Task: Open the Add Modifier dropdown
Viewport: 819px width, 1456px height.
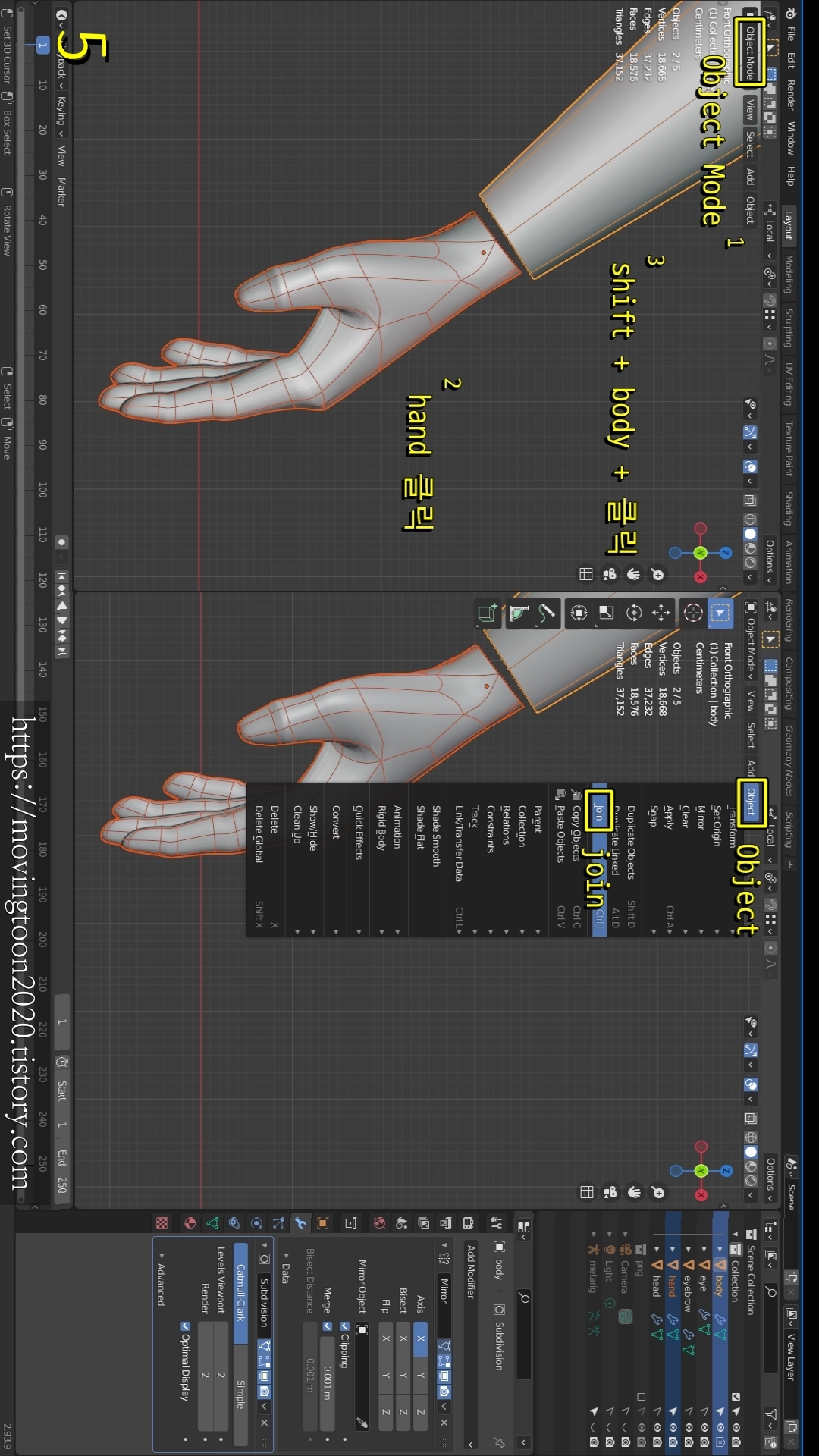Action: (x=471, y=1346)
